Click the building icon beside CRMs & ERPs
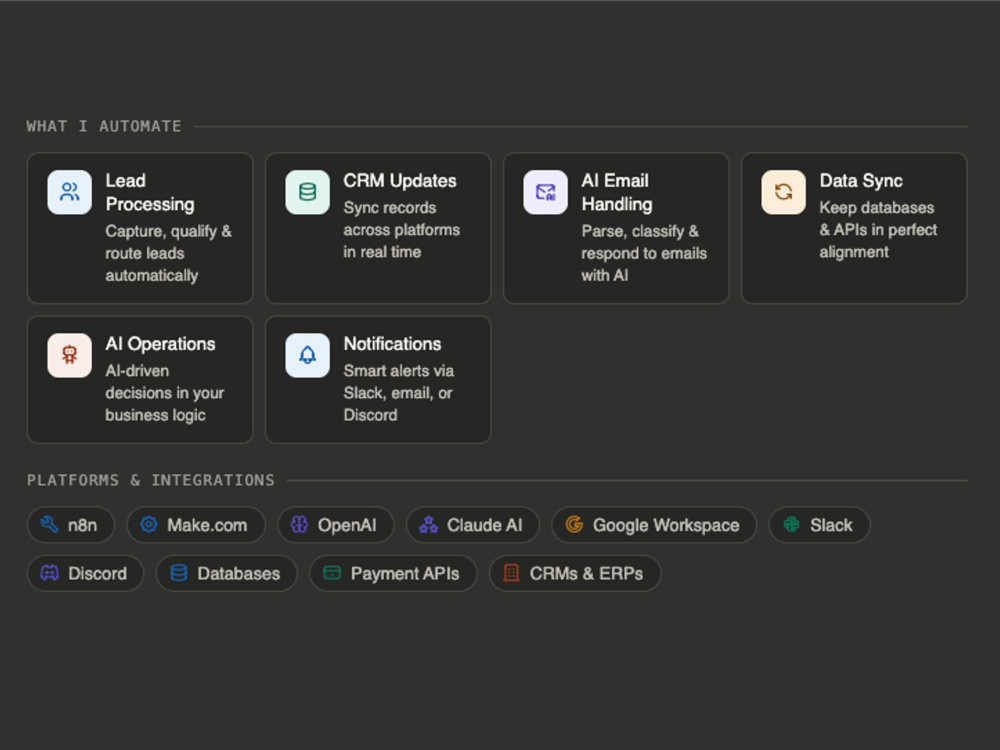The image size is (1000, 750). coord(511,573)
